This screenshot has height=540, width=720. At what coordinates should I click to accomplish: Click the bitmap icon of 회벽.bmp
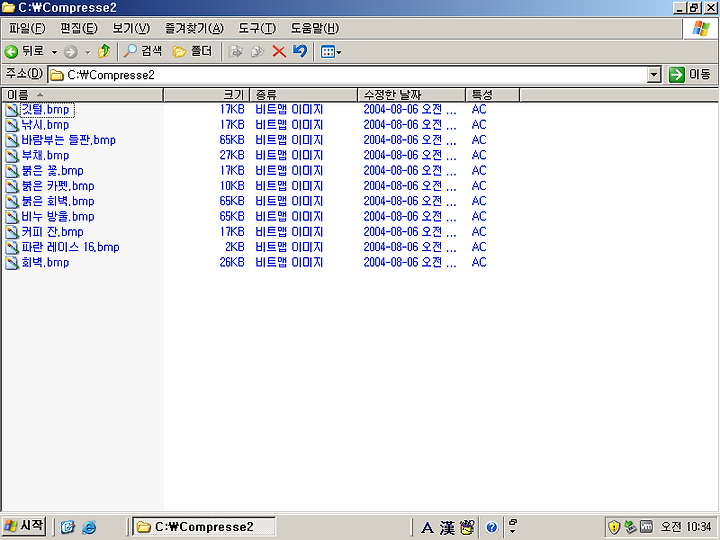[x=12, y=263]
